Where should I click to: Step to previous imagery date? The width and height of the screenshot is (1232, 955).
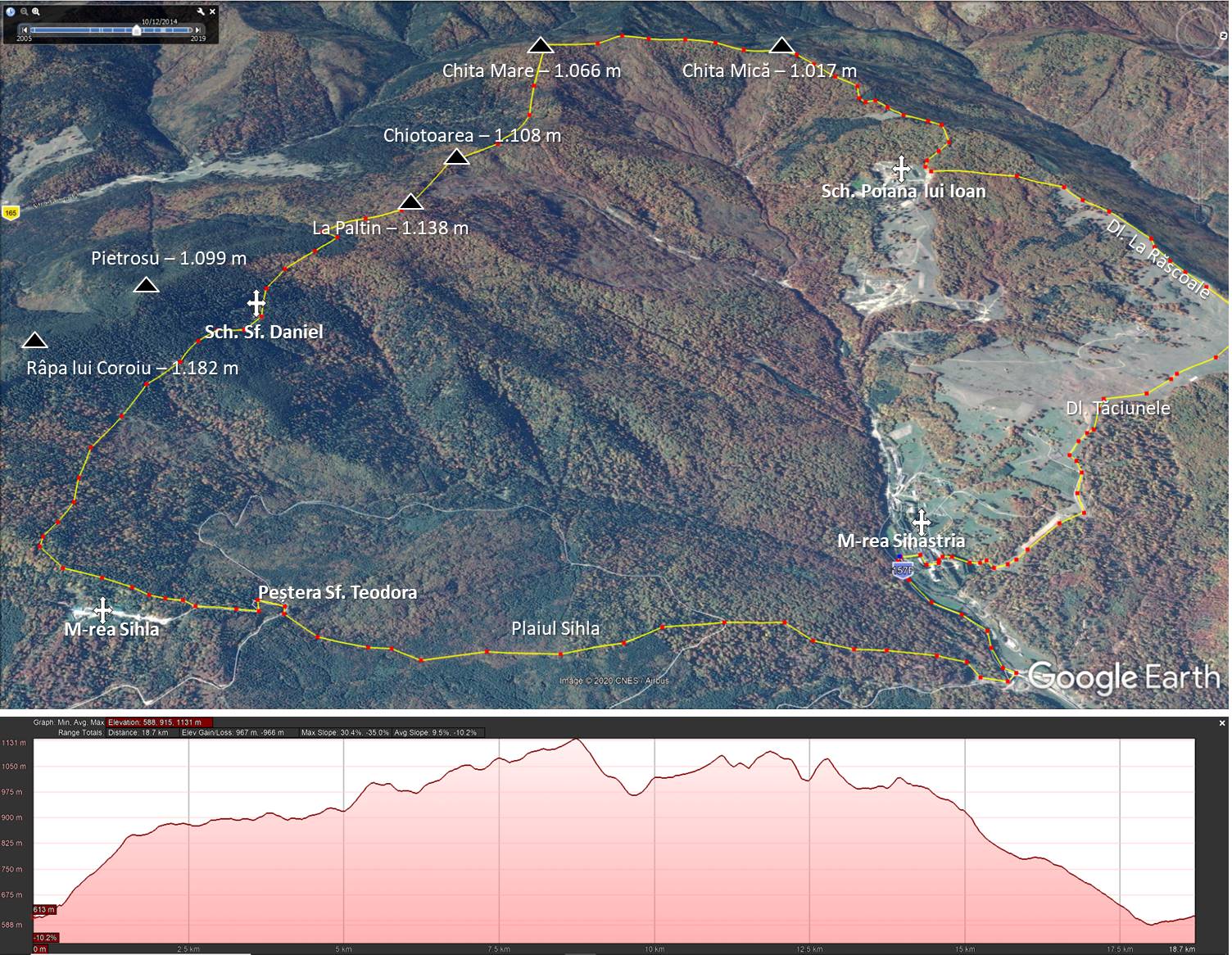[25, 30]
